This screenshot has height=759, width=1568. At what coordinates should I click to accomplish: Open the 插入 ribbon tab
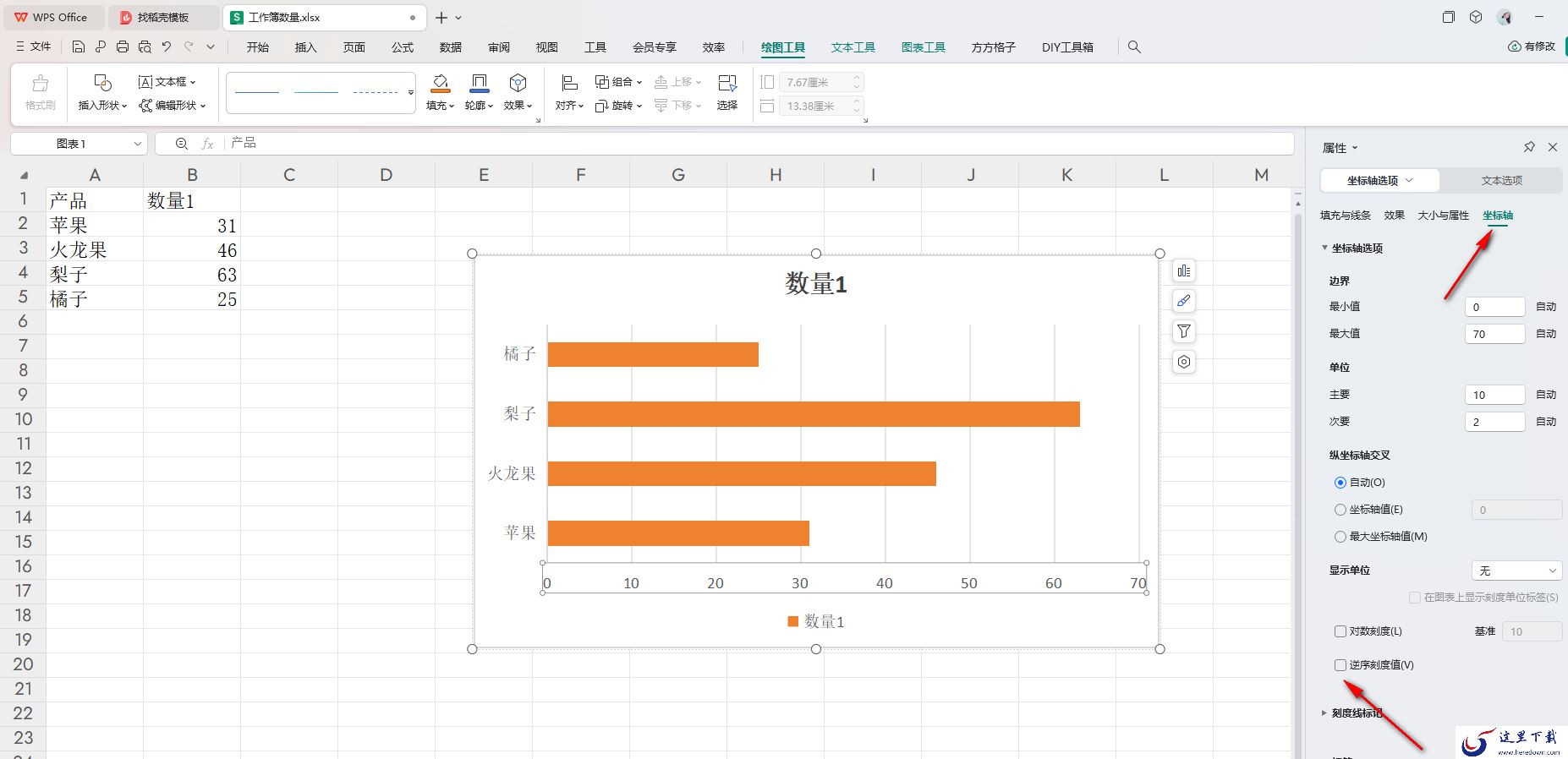click(x=305, y=47)
